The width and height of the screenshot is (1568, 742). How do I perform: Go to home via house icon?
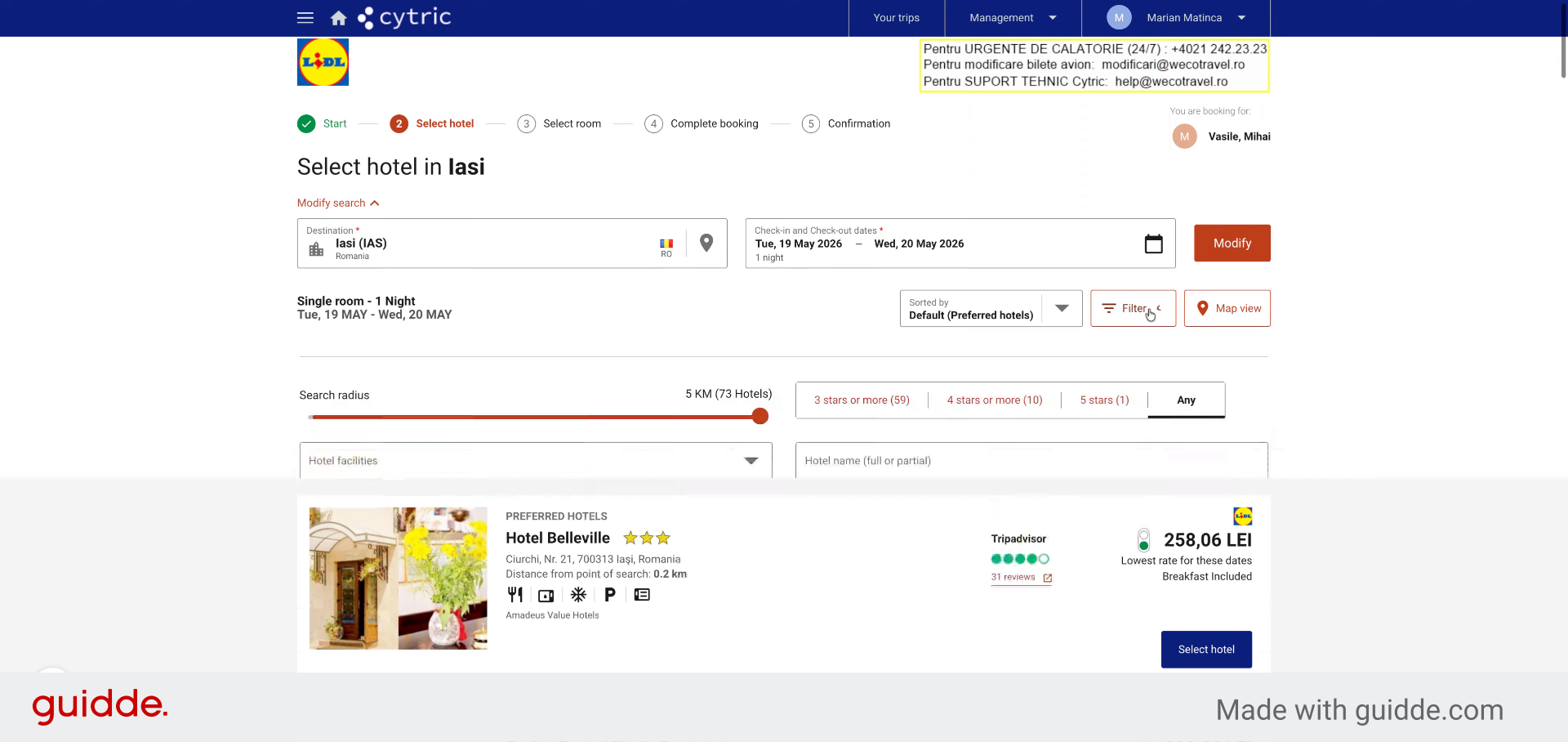click(338, 18)
